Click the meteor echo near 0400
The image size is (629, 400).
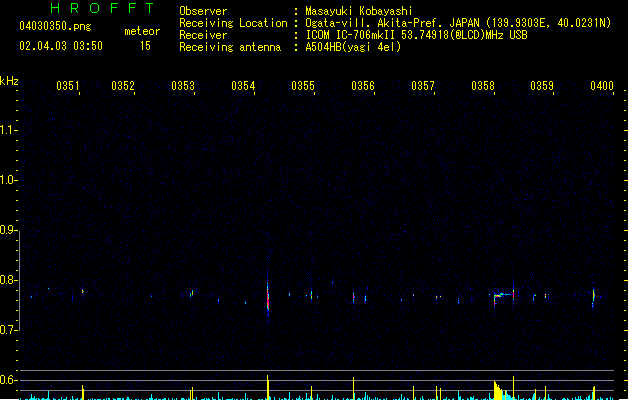[593, 296]
